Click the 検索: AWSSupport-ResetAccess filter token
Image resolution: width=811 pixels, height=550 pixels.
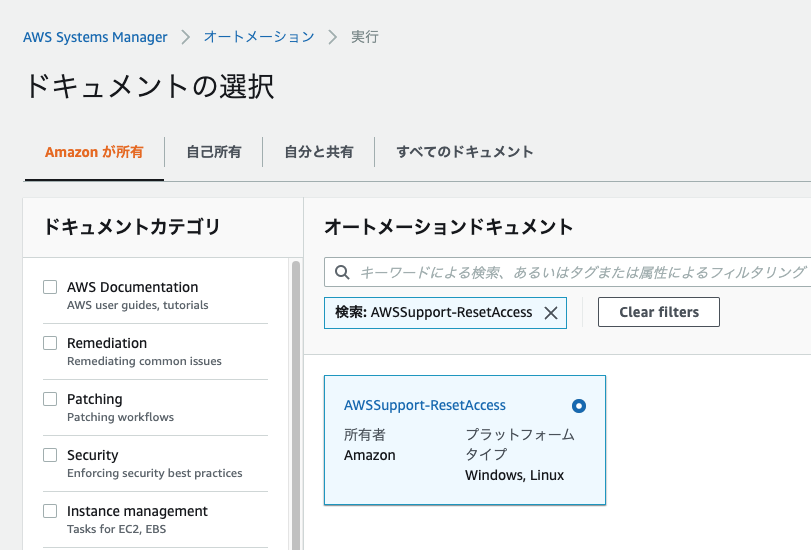tap(445, 313)
